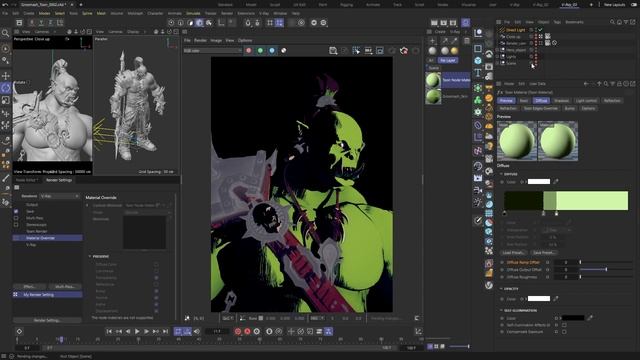Click the green channel button in Picture Viewer
The height and width of the screenshot is (360, 640).
click(260, 51)
